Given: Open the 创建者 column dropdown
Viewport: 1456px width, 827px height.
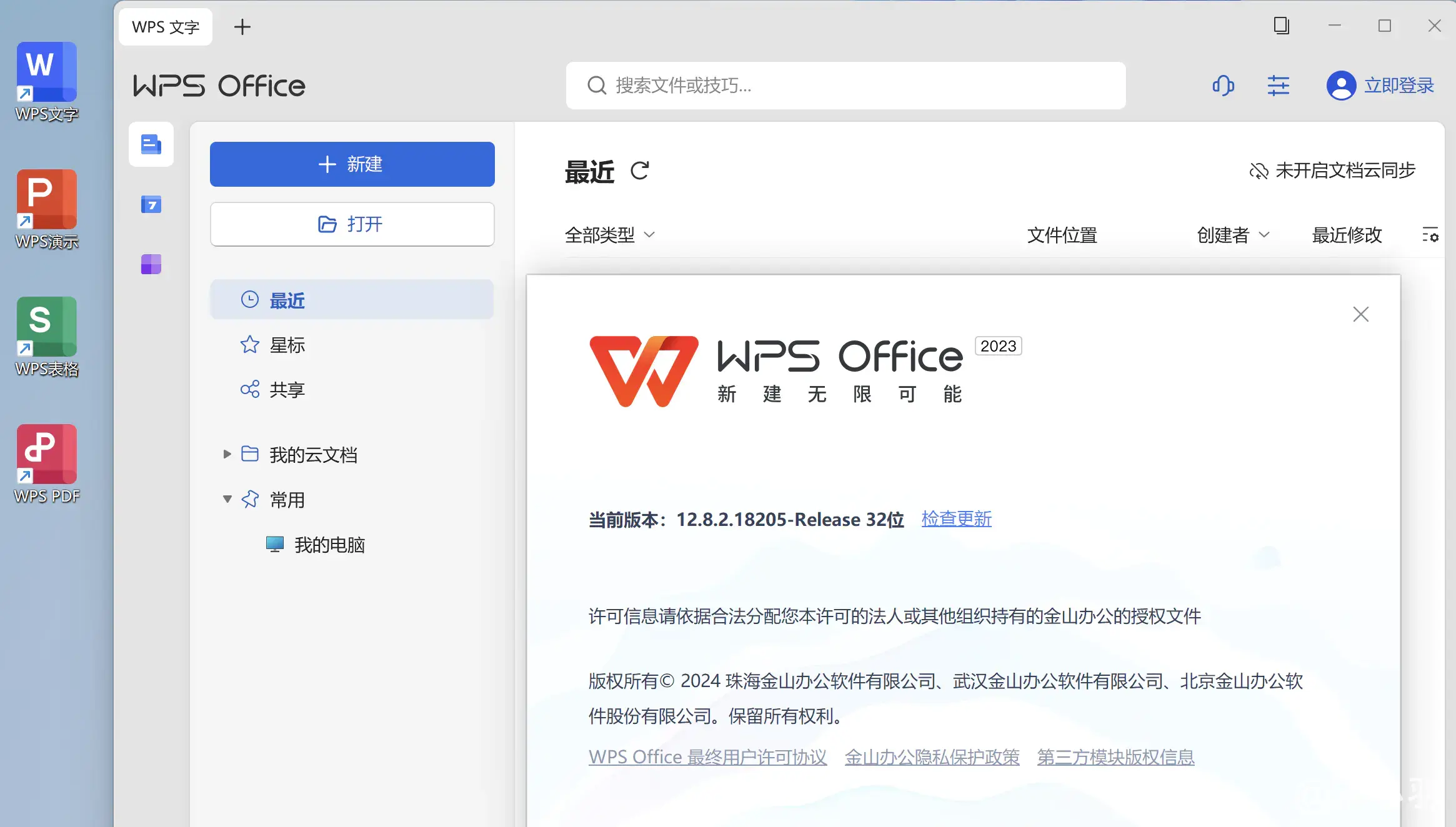Looking at the screenshot, I should [1233, 235].
